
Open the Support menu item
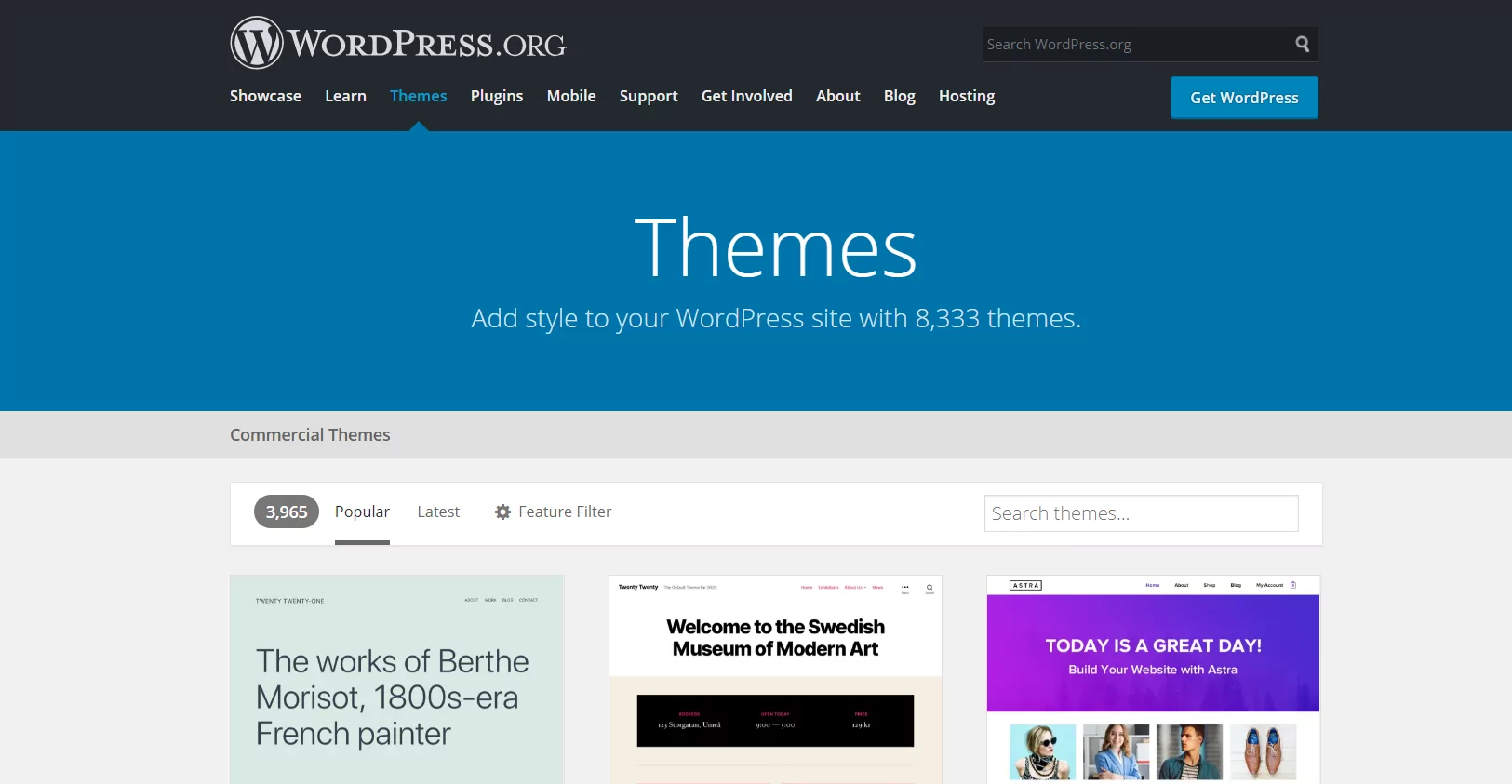(649, 96)
